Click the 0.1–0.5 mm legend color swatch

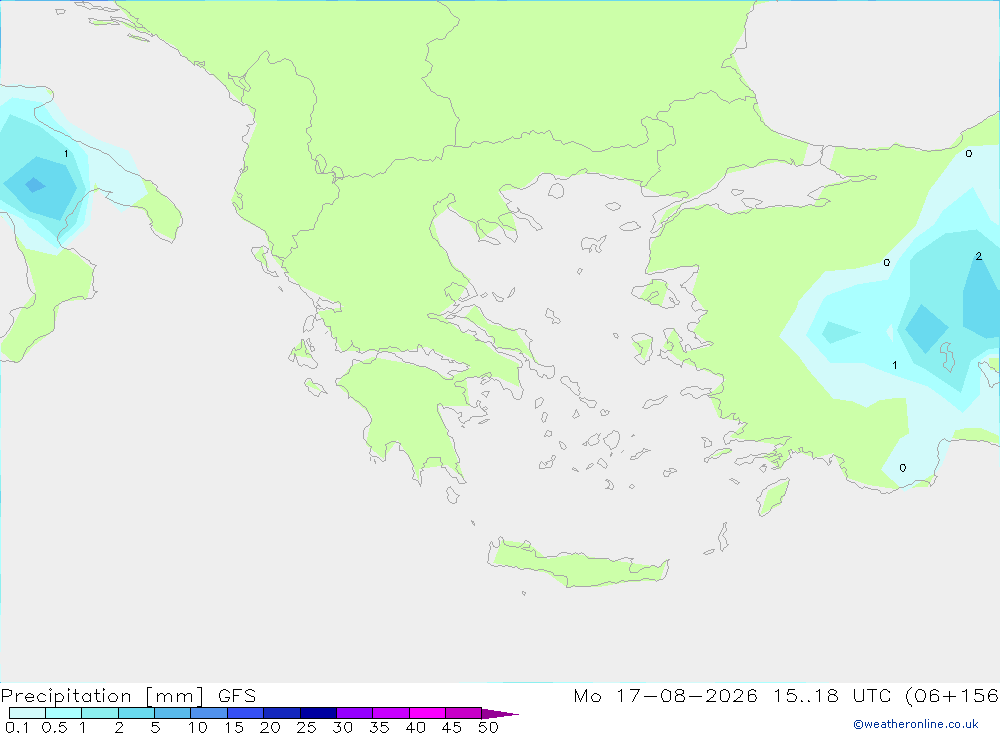pos(27,713)
